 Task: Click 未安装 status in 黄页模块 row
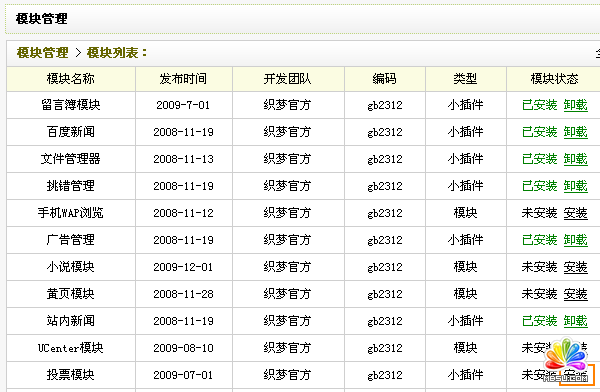540,294
